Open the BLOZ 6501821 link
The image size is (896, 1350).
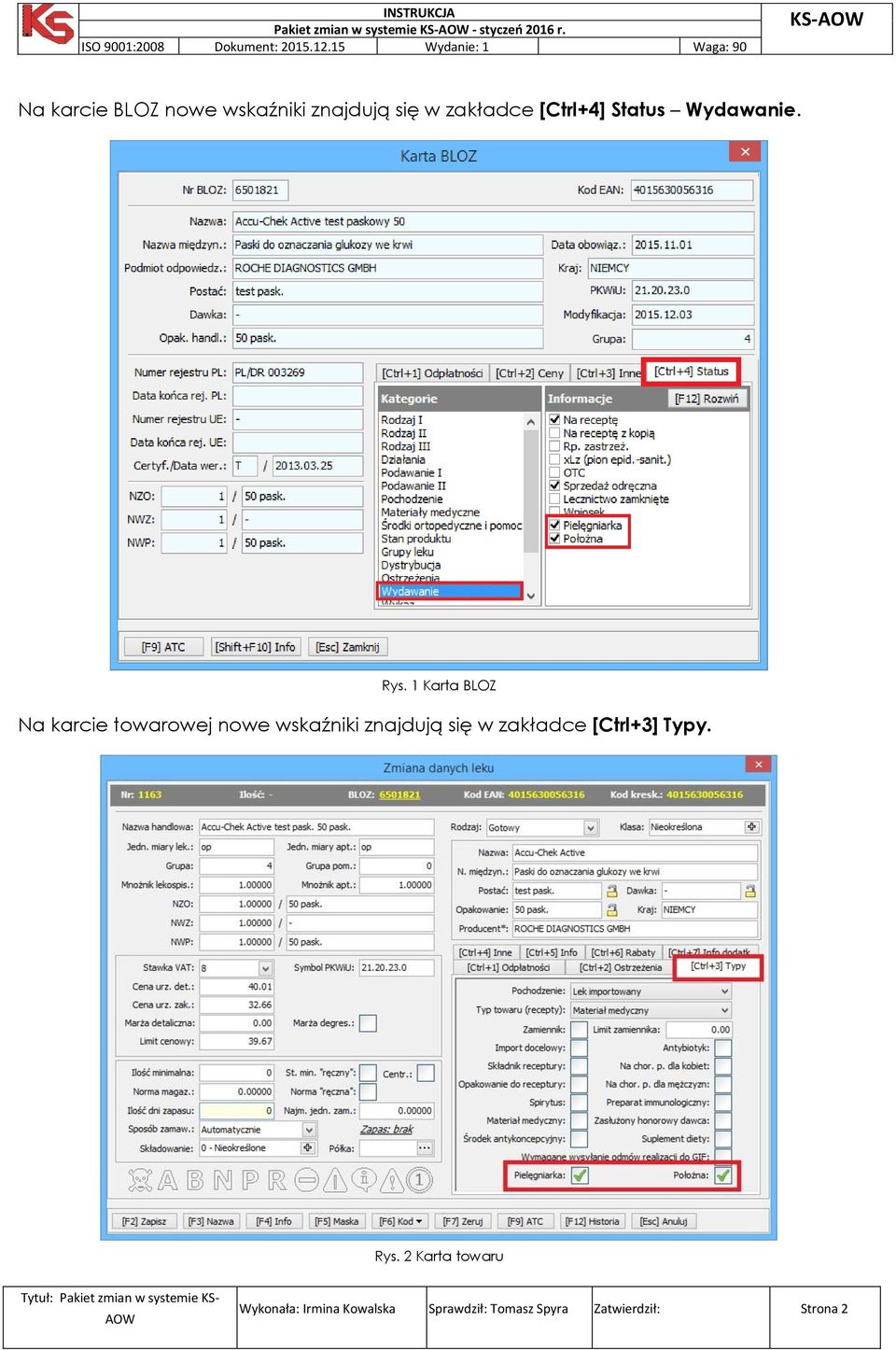click(x=399, y=795)
